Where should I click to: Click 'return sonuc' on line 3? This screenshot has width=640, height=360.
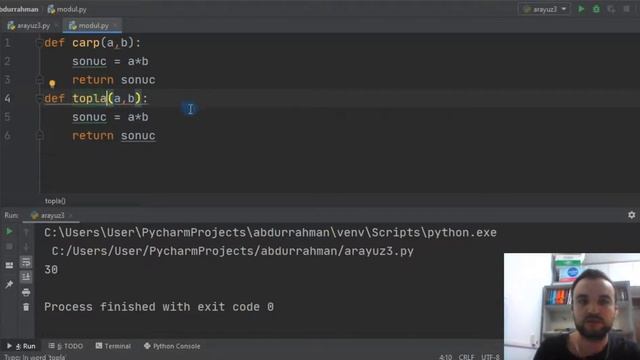tap(114, 80)
